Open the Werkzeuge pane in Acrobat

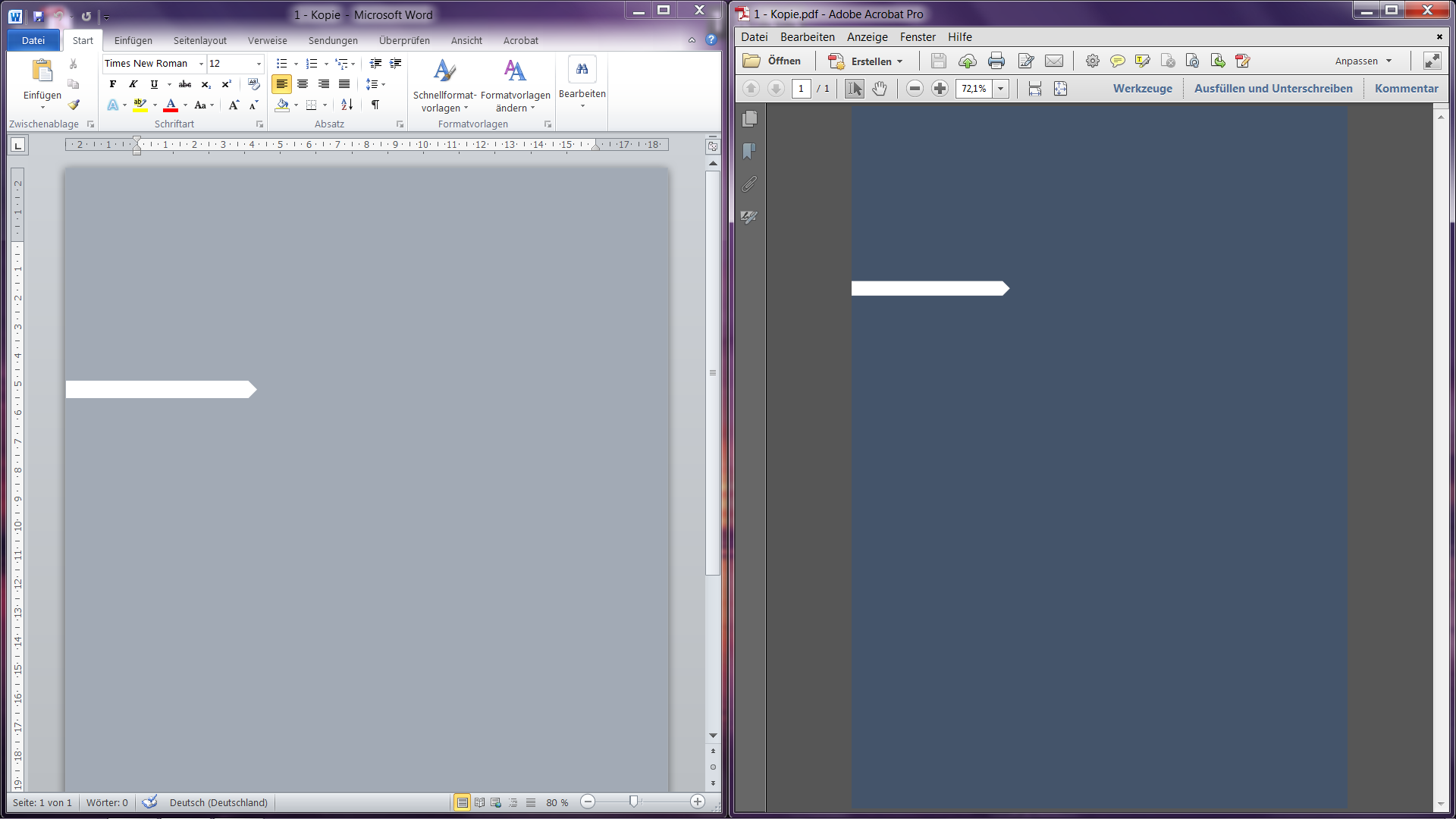1142,89
